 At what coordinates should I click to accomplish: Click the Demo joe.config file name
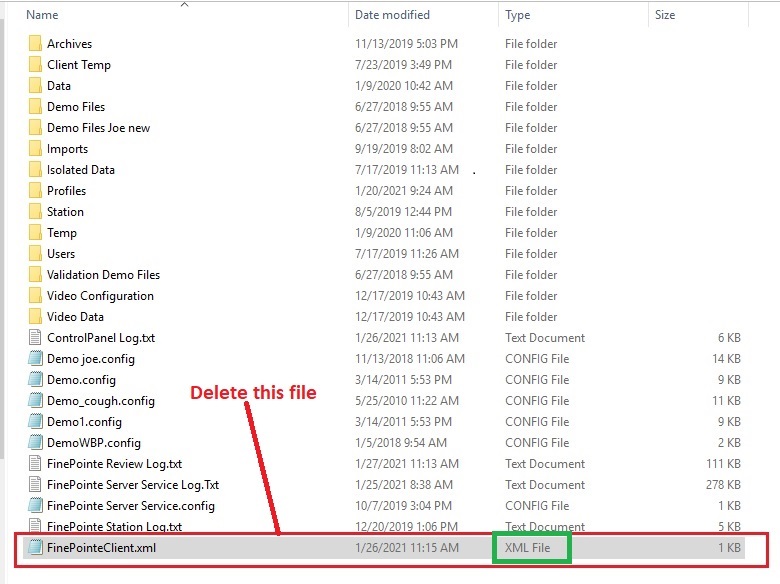pos(91,359)
